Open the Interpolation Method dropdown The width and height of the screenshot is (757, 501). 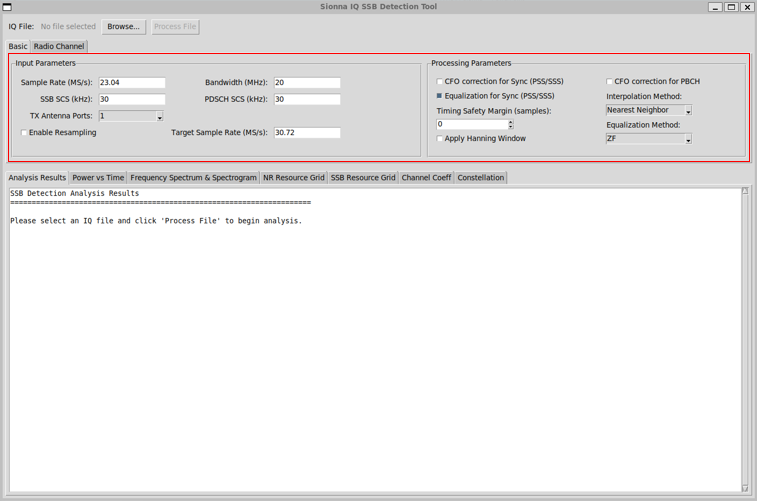pos(687,111)
